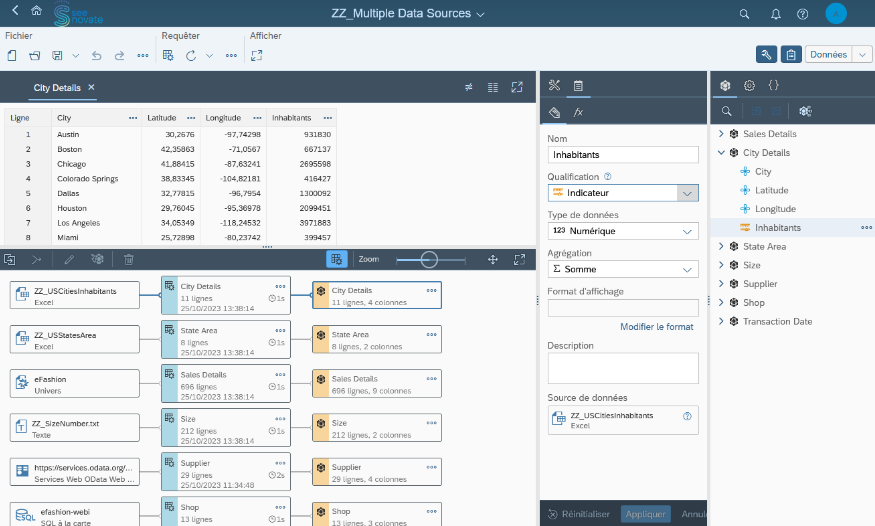Viewport: 875px width, 526px height.
Task: Toggle the wrench build panel button
Action: [x=766, y=54]
